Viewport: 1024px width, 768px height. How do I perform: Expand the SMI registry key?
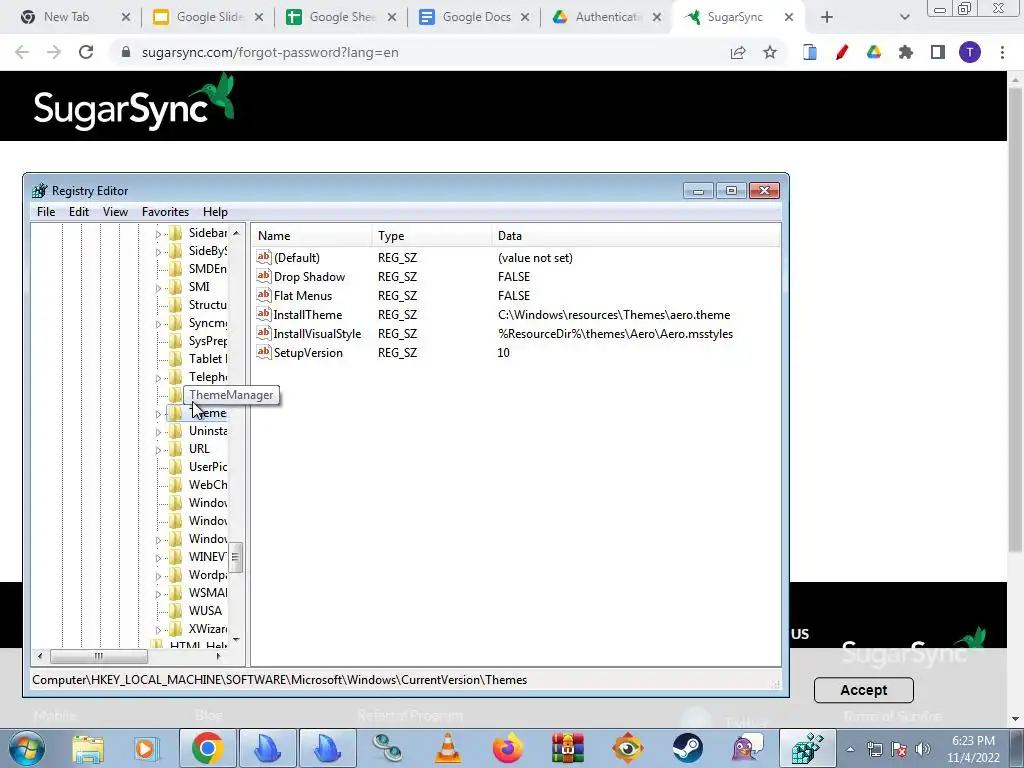[x=158, y=287]
